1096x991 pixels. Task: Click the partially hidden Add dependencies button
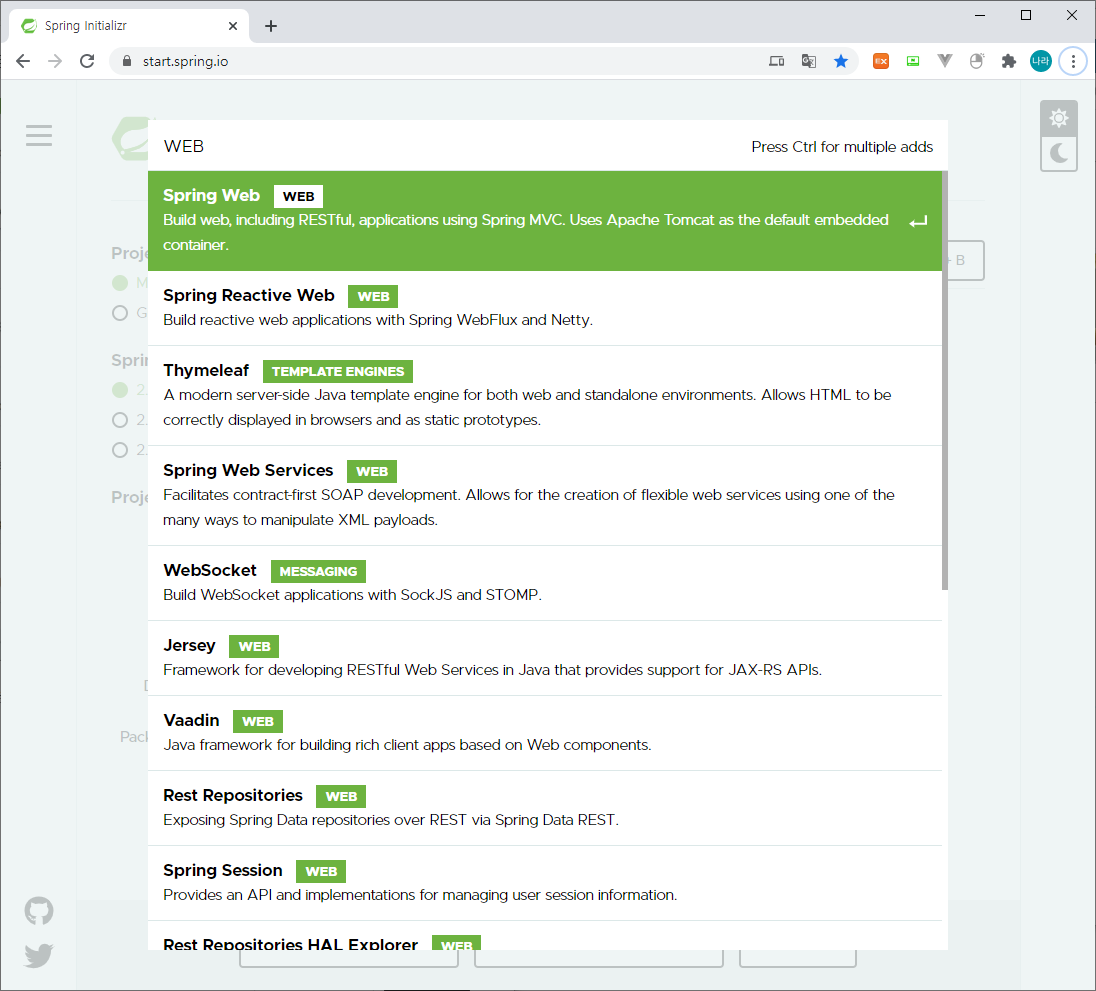coord(965,260)
